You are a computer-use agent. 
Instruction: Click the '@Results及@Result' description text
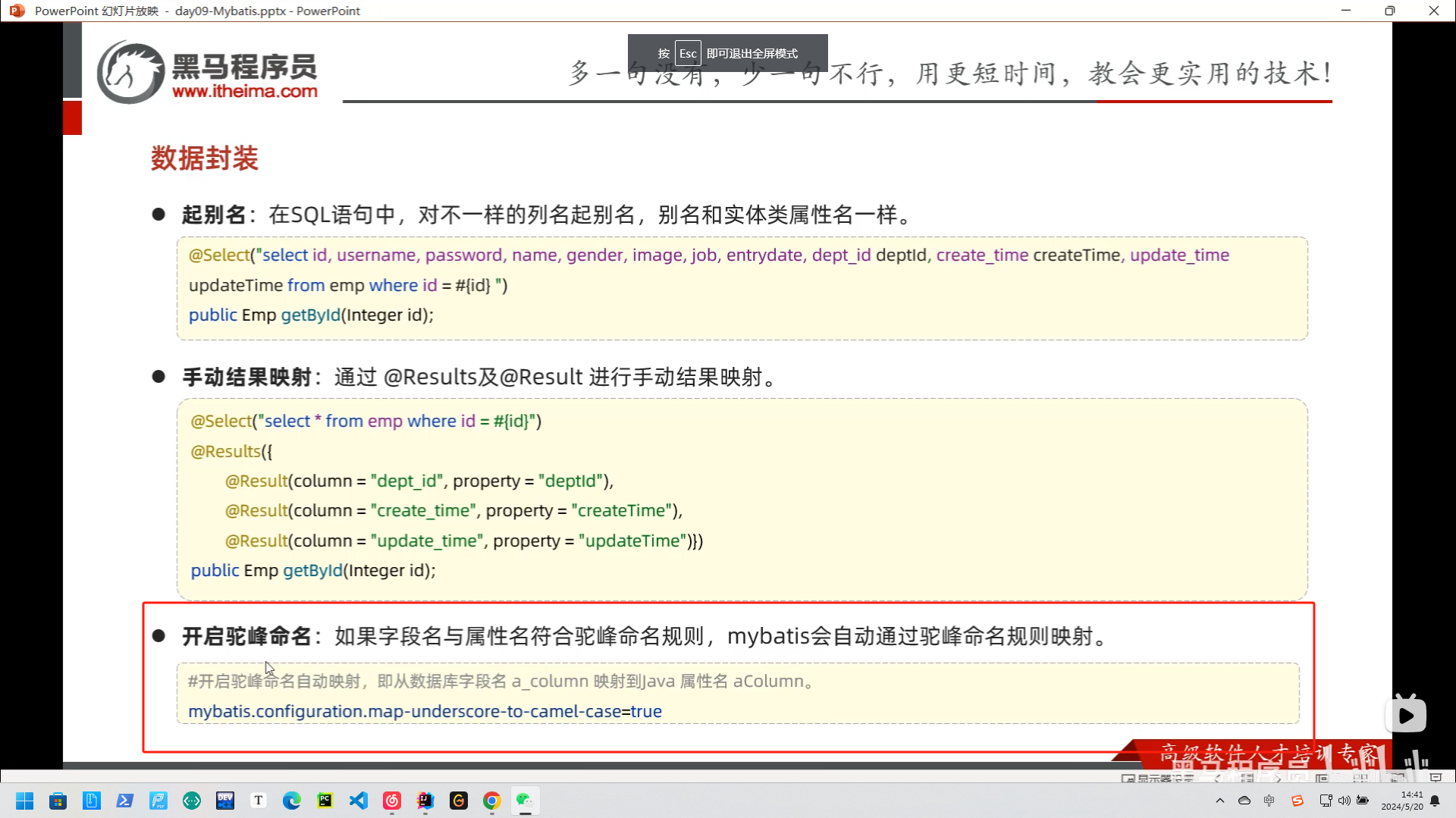pyautogui.click(x=483, y=377)
